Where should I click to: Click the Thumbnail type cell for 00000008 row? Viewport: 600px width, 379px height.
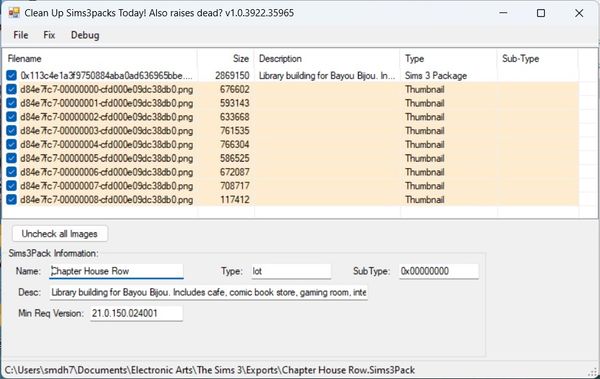point(425,199)
